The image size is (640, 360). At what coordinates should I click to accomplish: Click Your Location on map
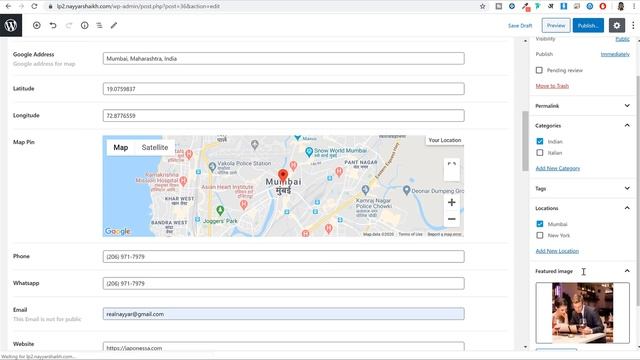444,140
